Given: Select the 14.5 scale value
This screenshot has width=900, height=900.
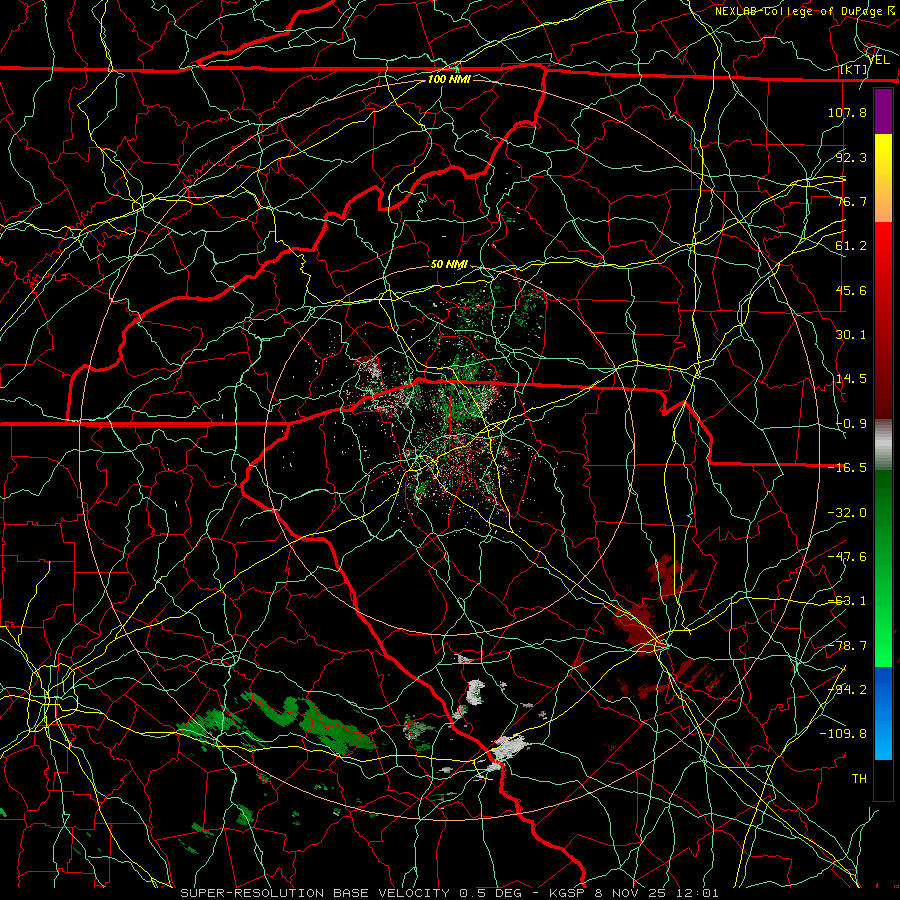Looking at the screenshot, I should [851, 379].
